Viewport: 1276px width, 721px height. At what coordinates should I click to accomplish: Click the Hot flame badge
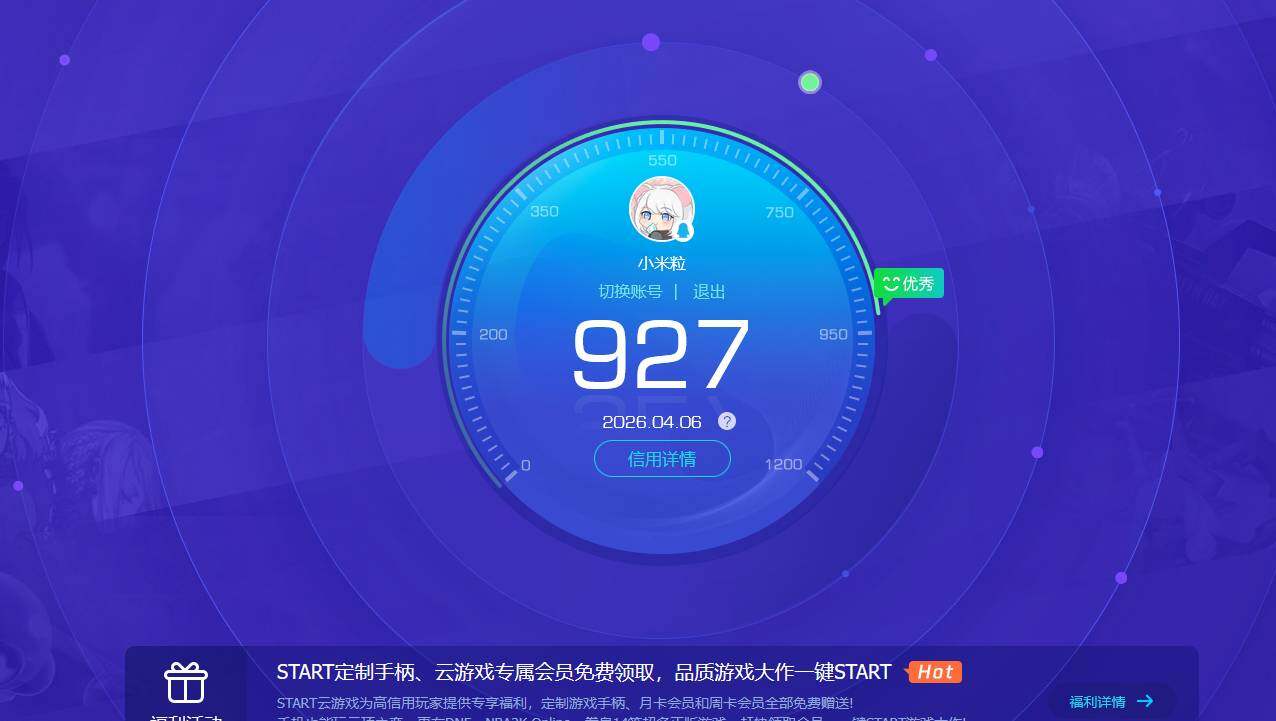(934, 672)
